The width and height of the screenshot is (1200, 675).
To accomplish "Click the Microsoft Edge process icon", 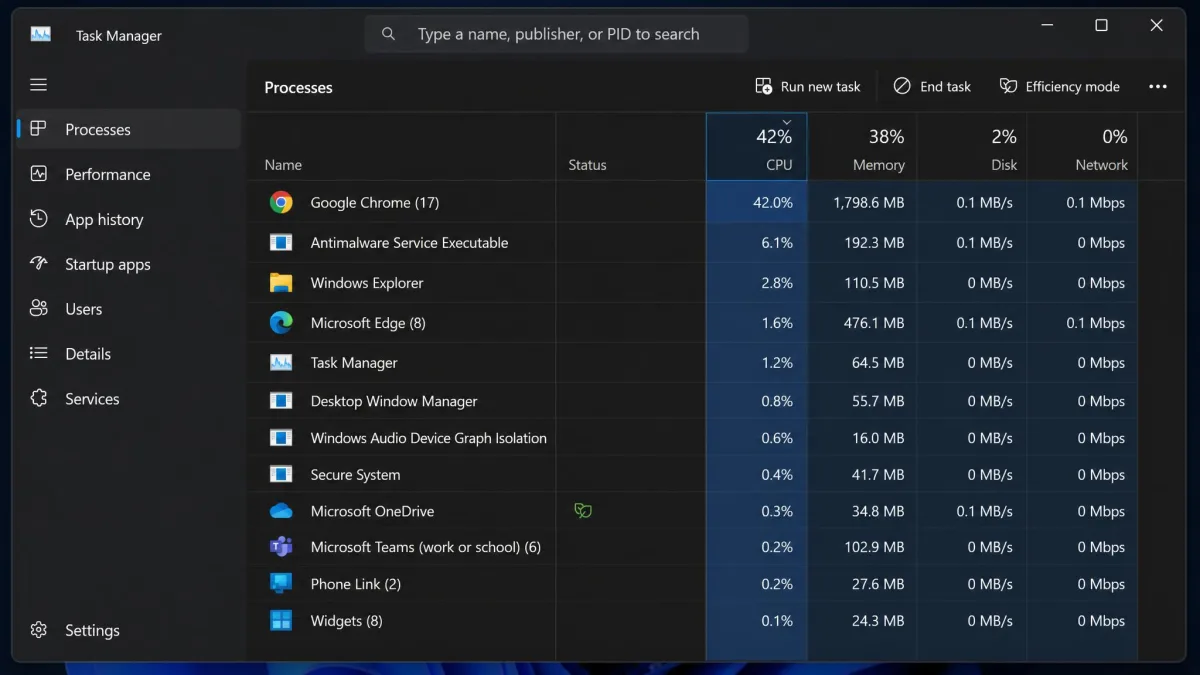I will (x=281, y=323).
